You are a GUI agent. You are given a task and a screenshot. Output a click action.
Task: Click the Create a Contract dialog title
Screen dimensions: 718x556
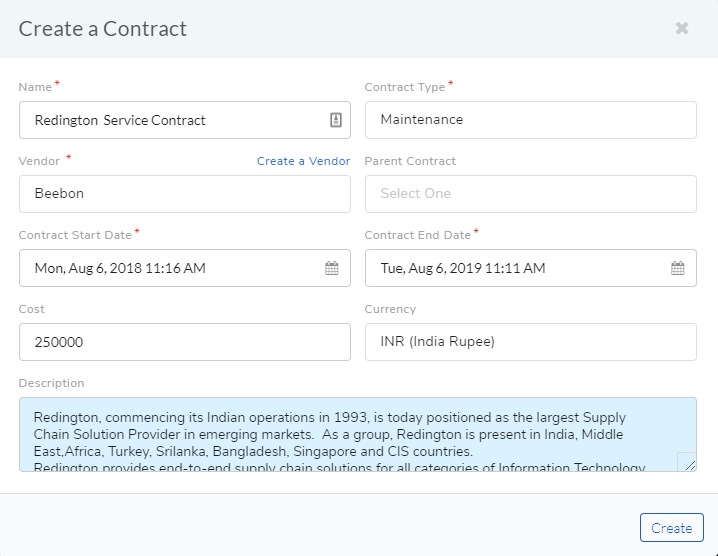(x=103, y=29)
